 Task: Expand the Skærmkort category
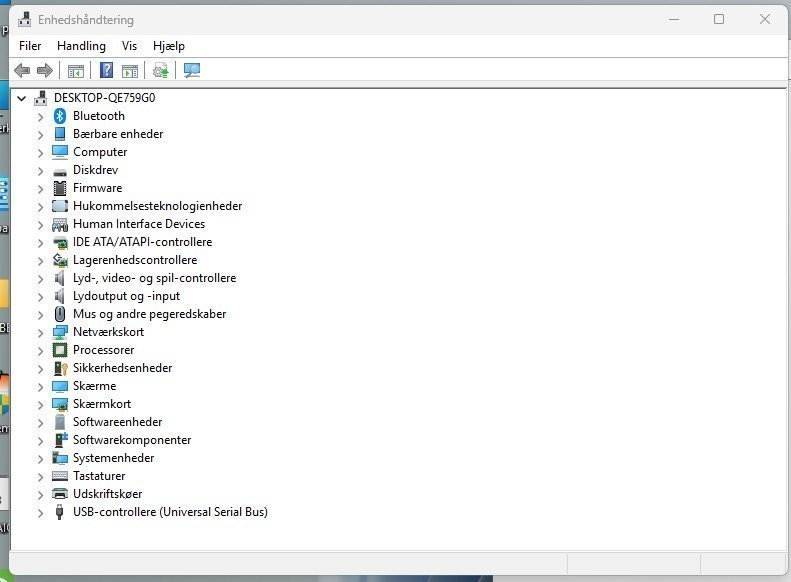pyautogui.click(x=40, y=404)
